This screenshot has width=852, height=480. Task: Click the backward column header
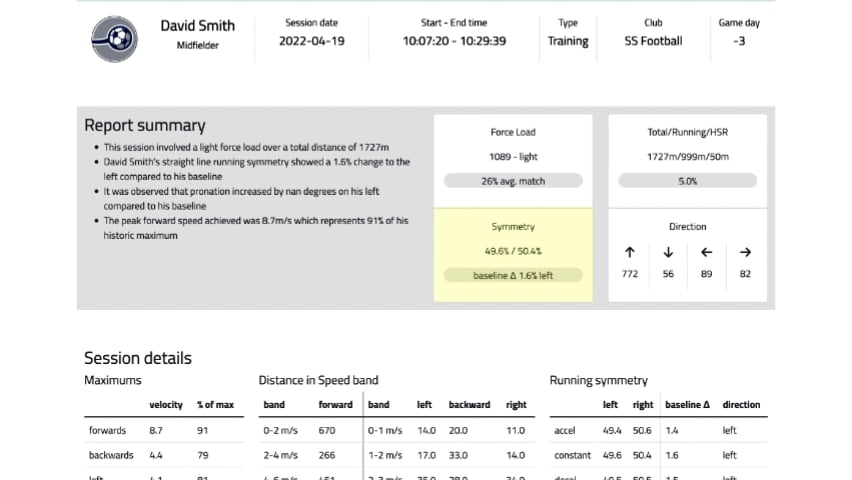pos(469,405)
